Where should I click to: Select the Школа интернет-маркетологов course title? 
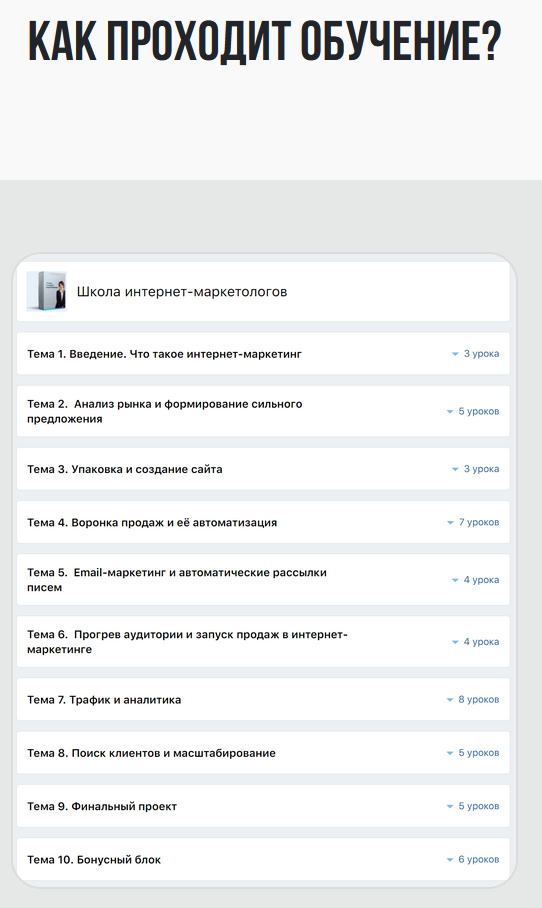point(182,291)
